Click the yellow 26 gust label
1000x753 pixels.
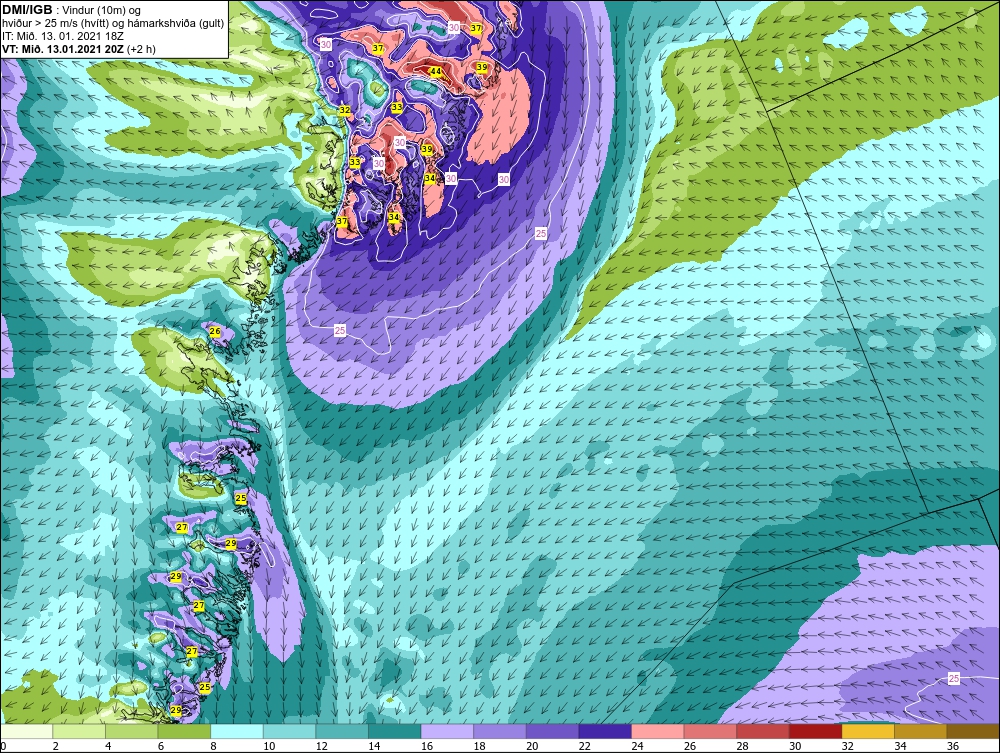pyautogui.click(x=215, y=332)
